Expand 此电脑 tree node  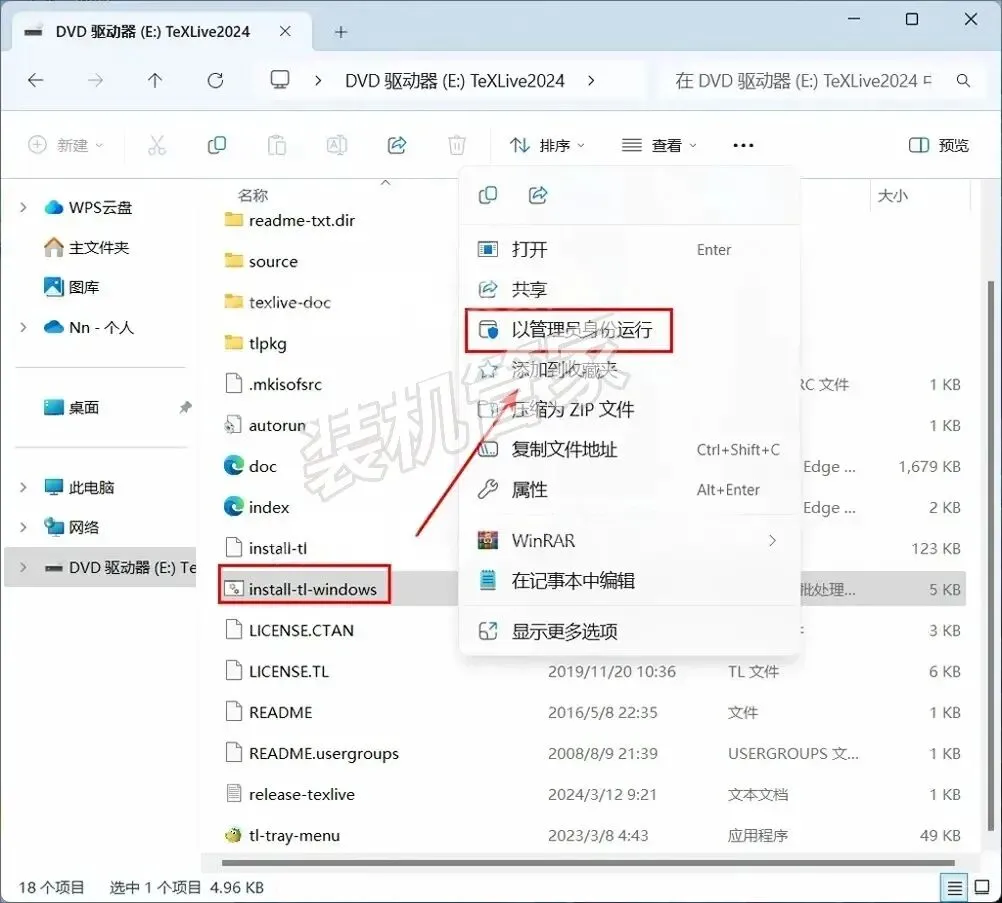tap(23, 487)
